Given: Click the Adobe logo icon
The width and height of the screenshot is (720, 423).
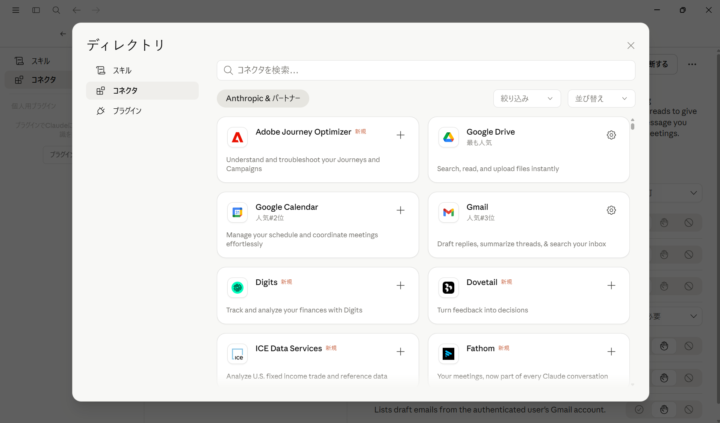Looking at the screenshot, I should click(237, 137).
